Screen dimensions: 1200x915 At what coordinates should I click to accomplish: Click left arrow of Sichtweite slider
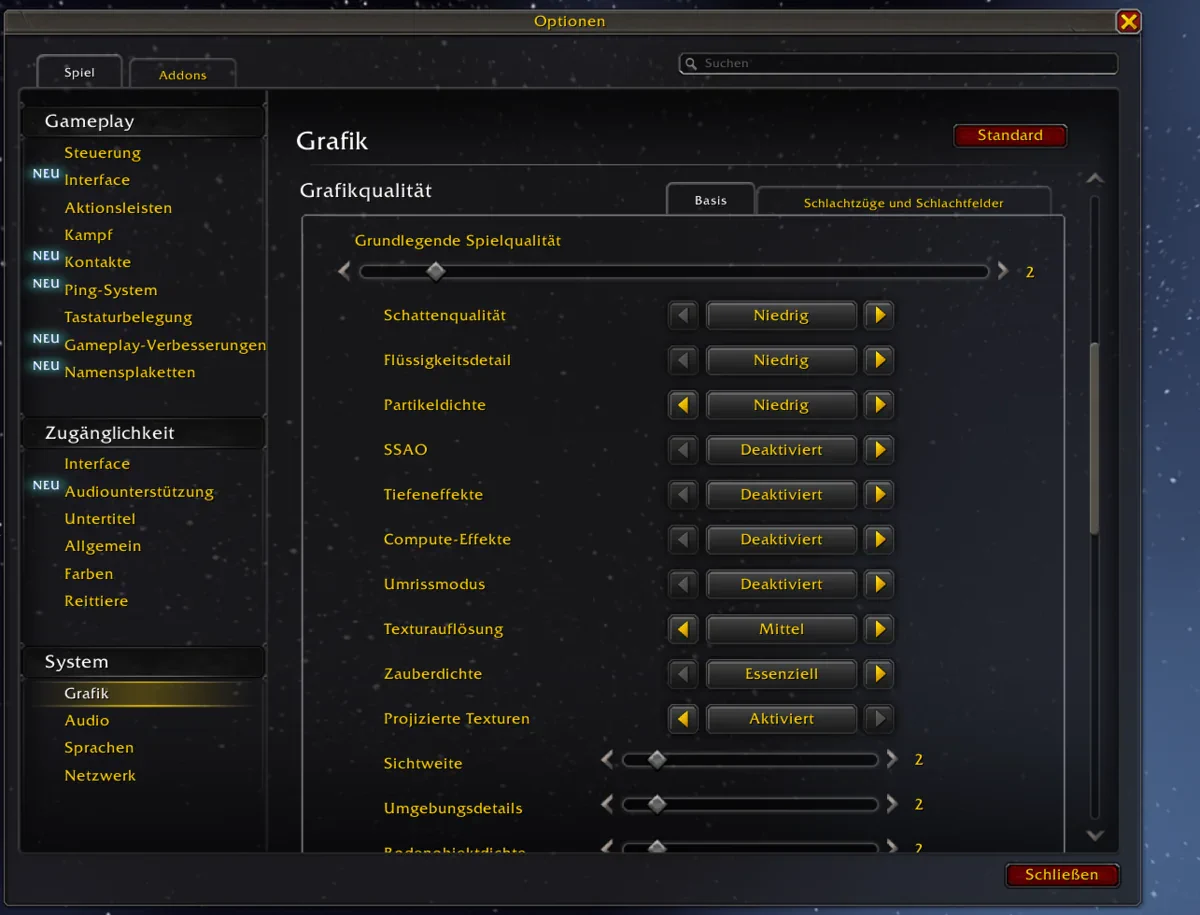click(x=607, y=760)
